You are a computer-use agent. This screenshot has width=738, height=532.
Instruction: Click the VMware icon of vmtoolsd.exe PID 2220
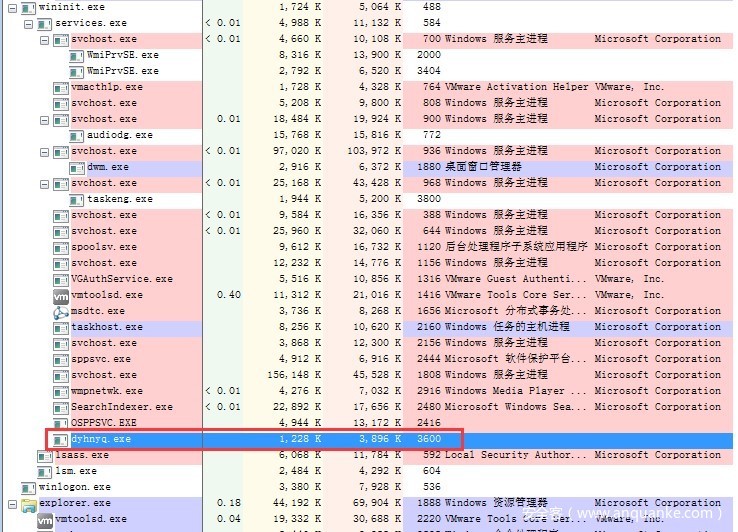pos(45,520)
